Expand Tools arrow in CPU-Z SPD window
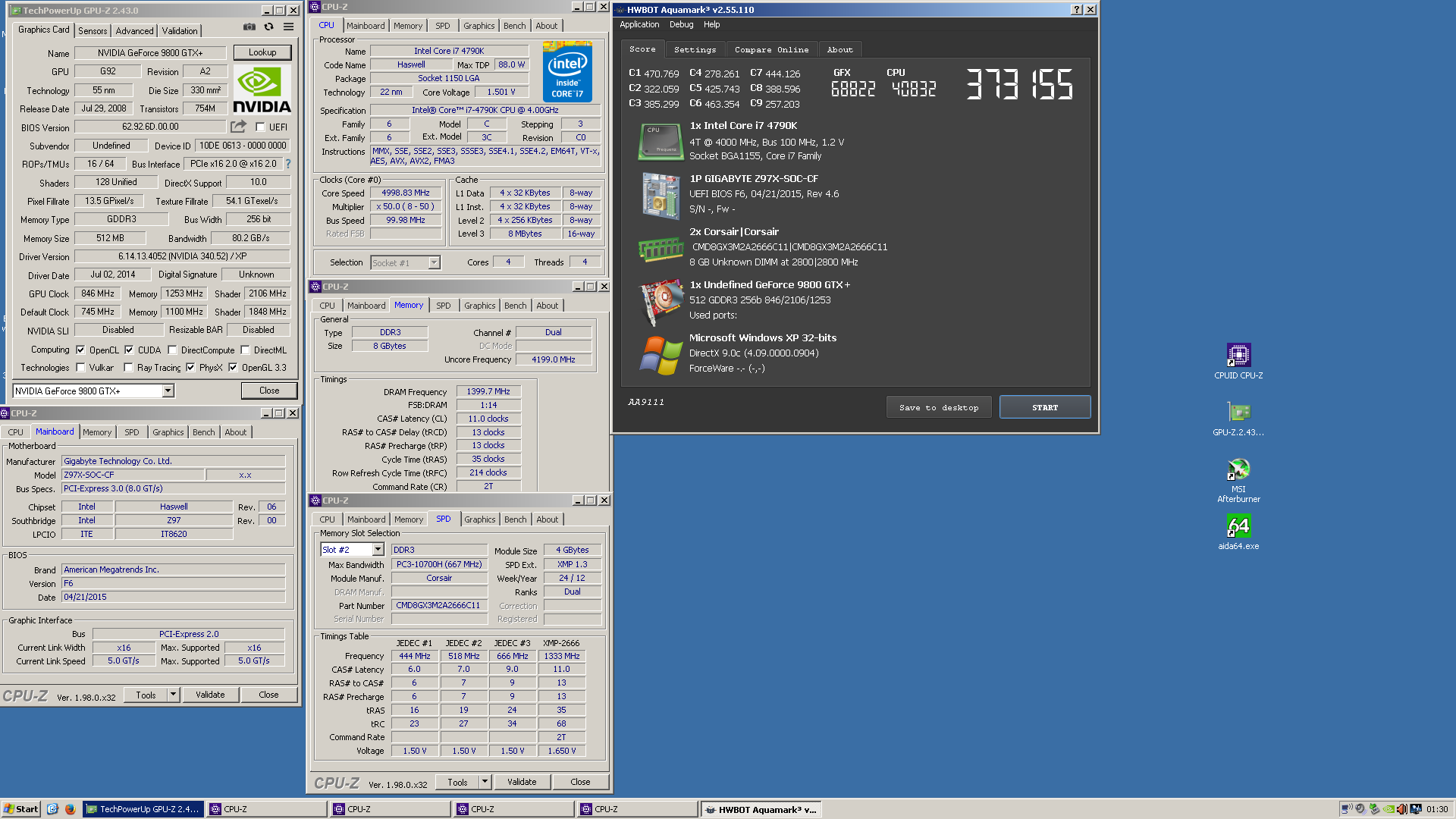1456x819 pixels. [x=485, y=781]
